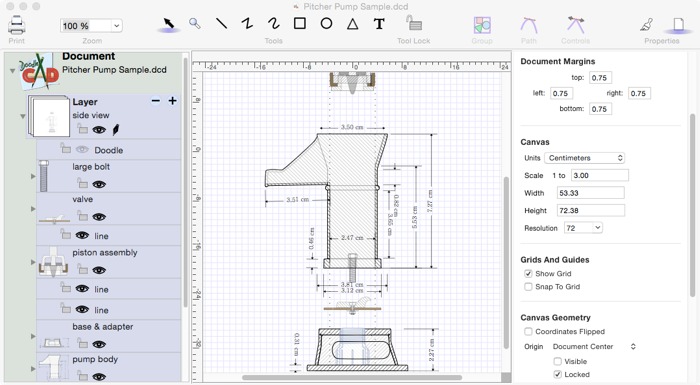
Task: Enable Snap To Grid checkbox
Action: (x=528, y=287)
